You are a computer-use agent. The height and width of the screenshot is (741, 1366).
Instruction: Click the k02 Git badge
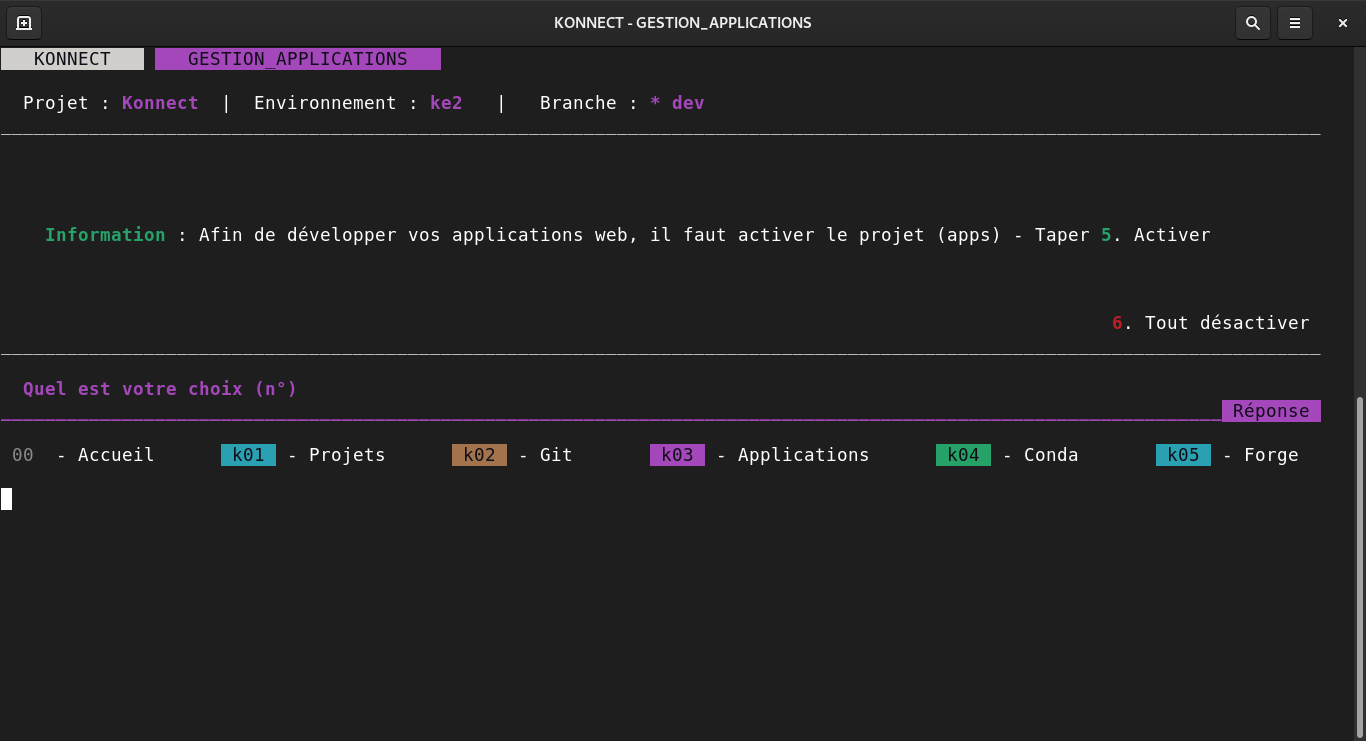tap(479, 455)
